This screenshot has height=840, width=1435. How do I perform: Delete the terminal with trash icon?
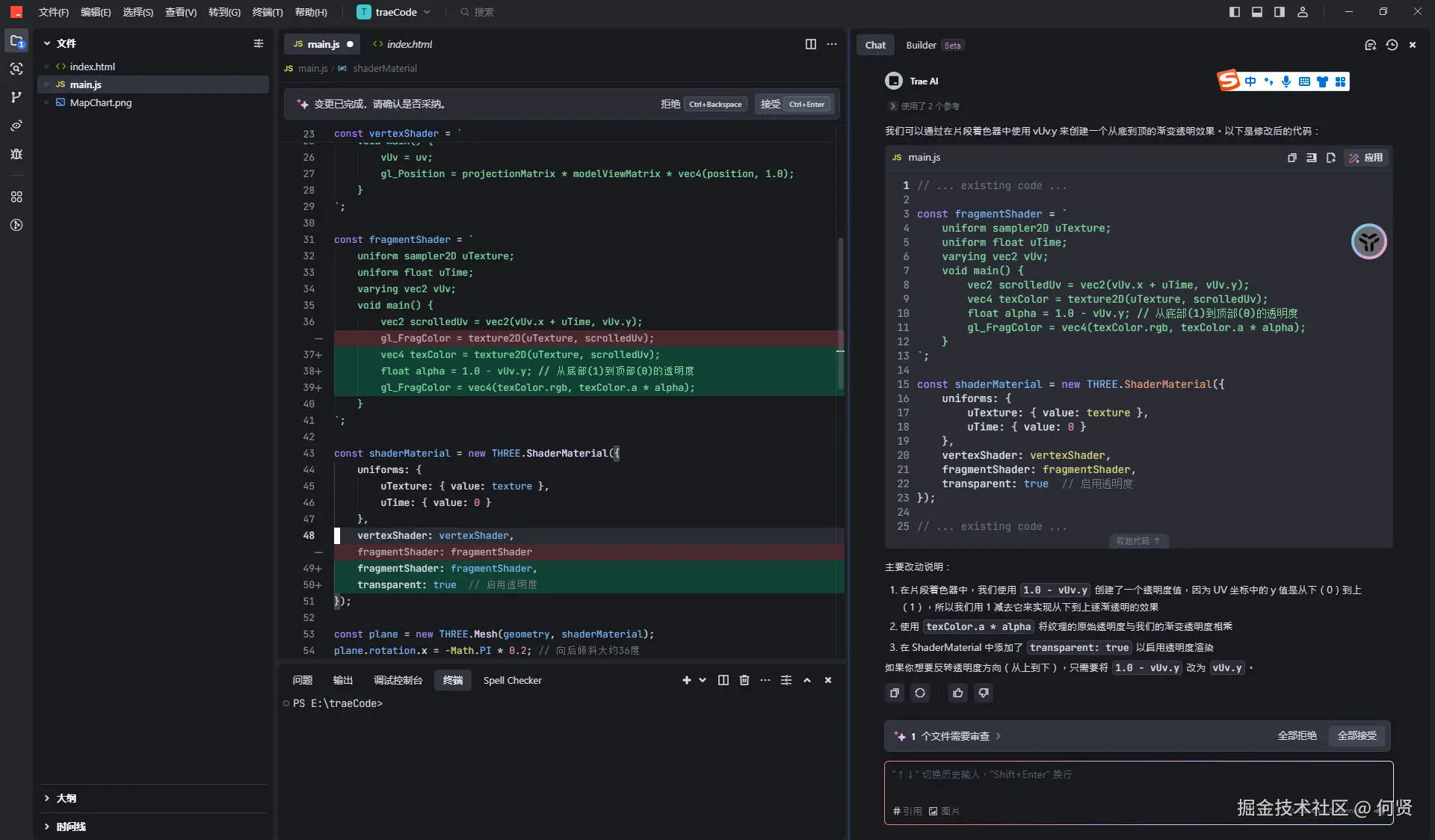coord(744,680)
